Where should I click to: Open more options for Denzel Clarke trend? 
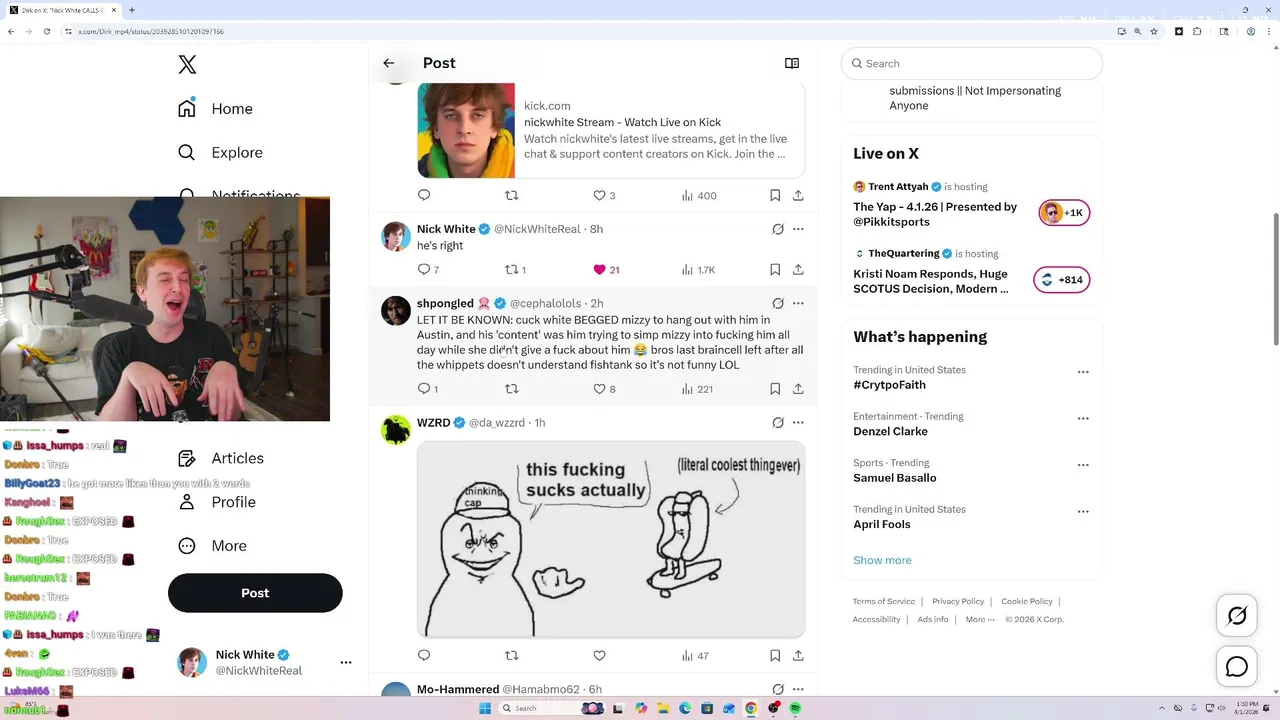pyautogui.click(x=1083, y=418)
